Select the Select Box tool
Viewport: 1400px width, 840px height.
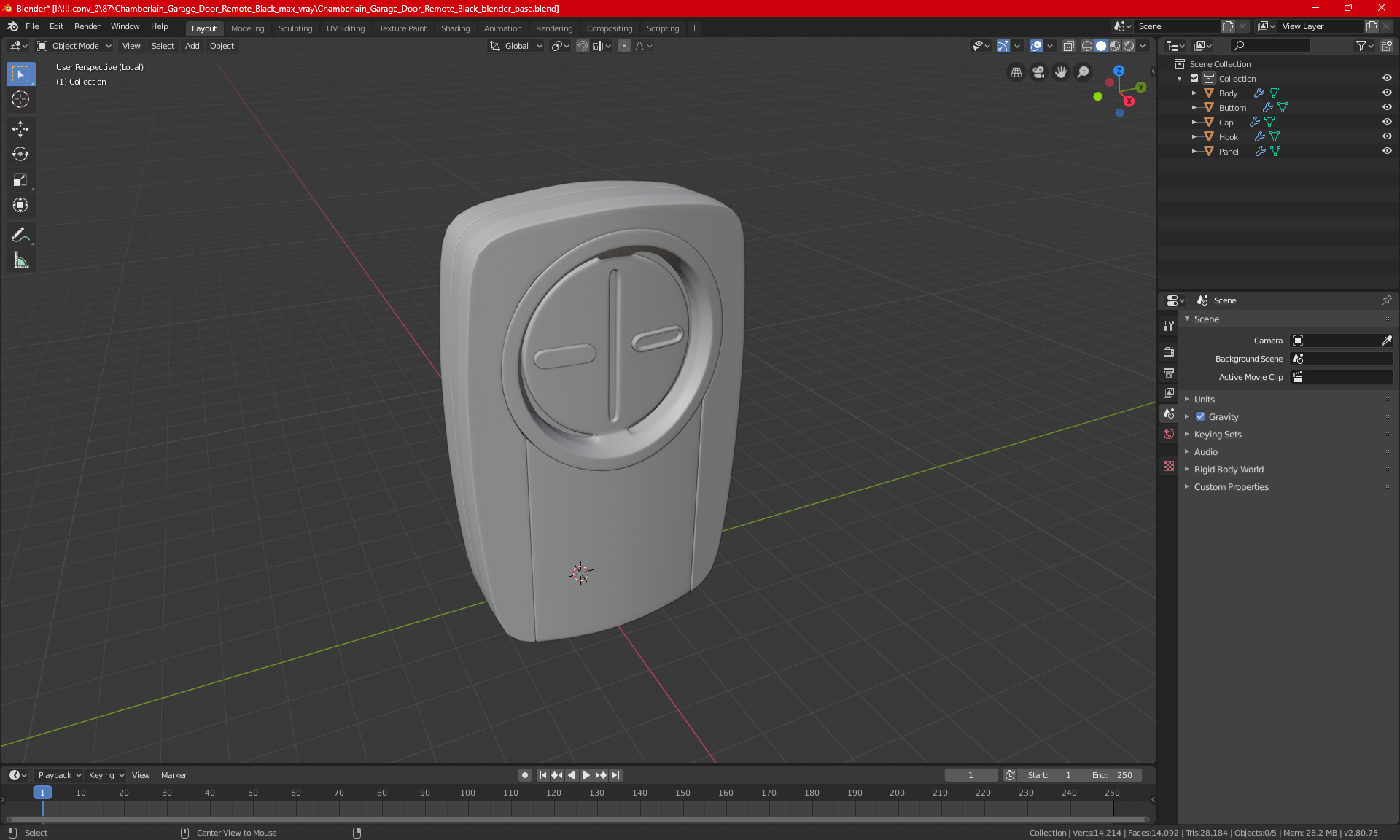pyautogui.click(x=20, y=74)
